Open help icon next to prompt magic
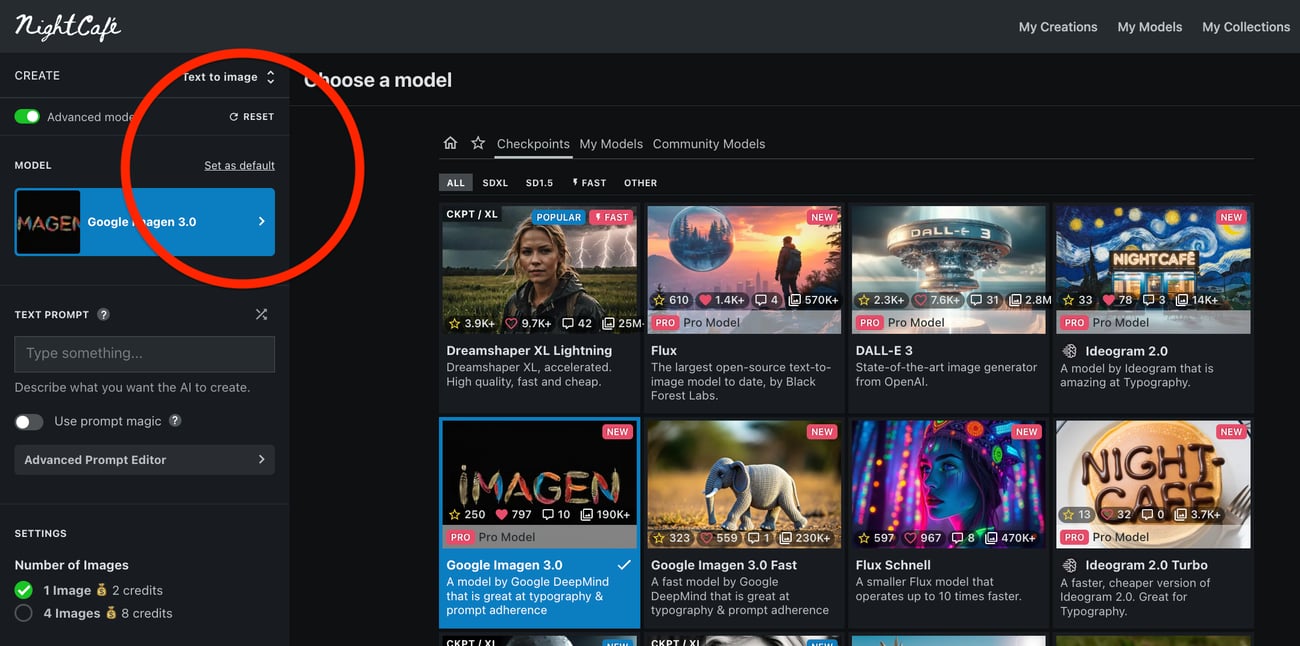 (175, 421)
